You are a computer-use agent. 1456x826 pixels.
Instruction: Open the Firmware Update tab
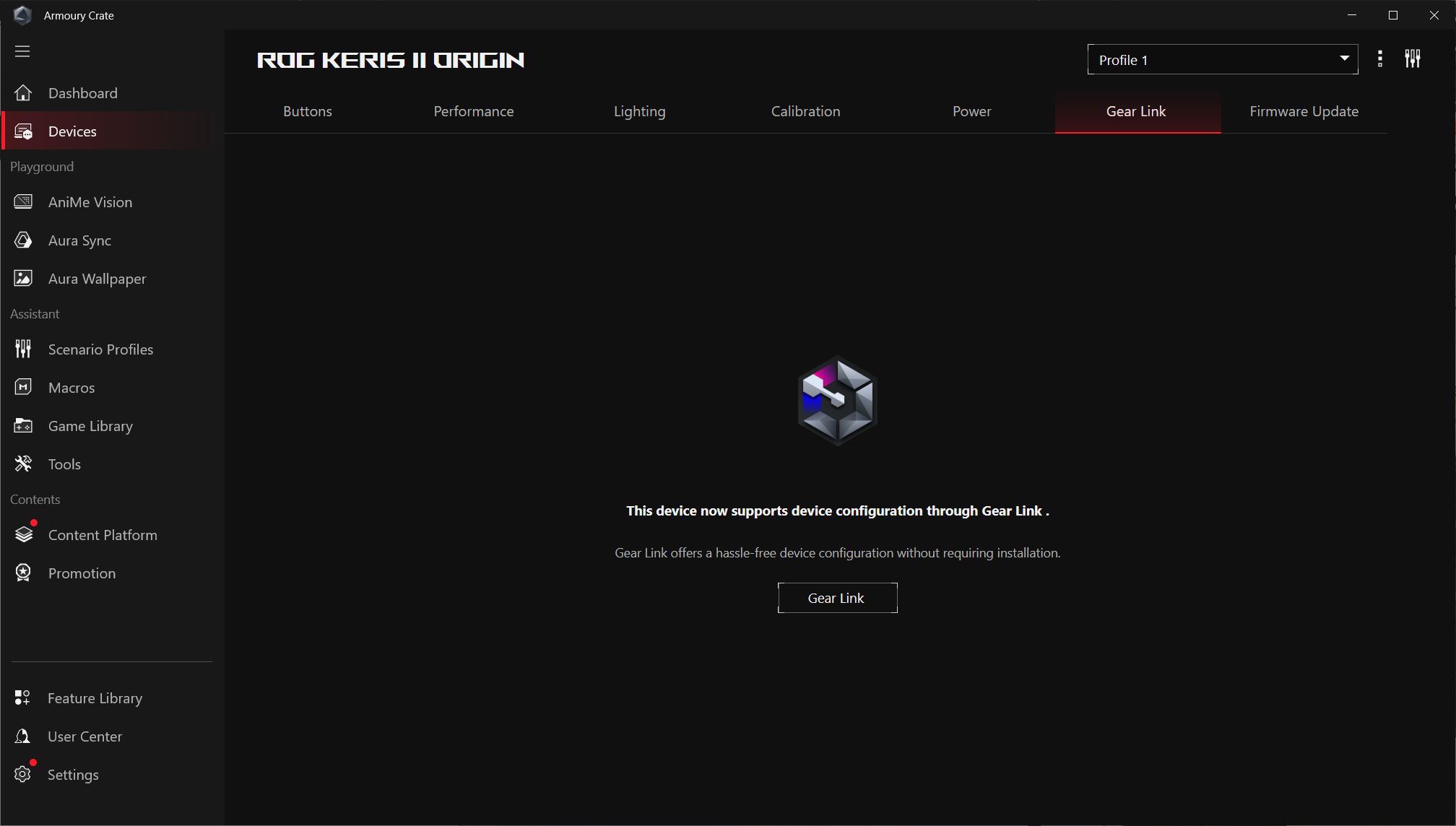1304,111
